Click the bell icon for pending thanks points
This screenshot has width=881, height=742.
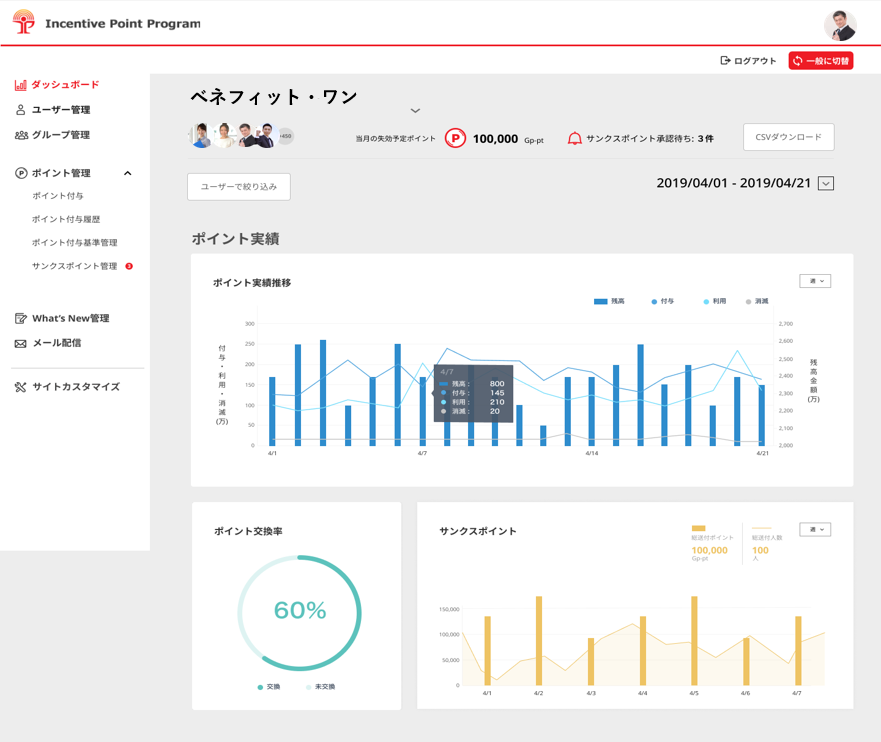(575, 139)
